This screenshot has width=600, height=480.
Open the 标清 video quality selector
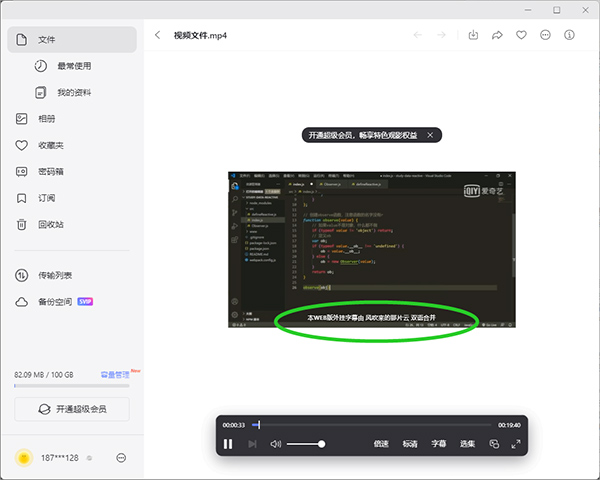pos(410,444)
